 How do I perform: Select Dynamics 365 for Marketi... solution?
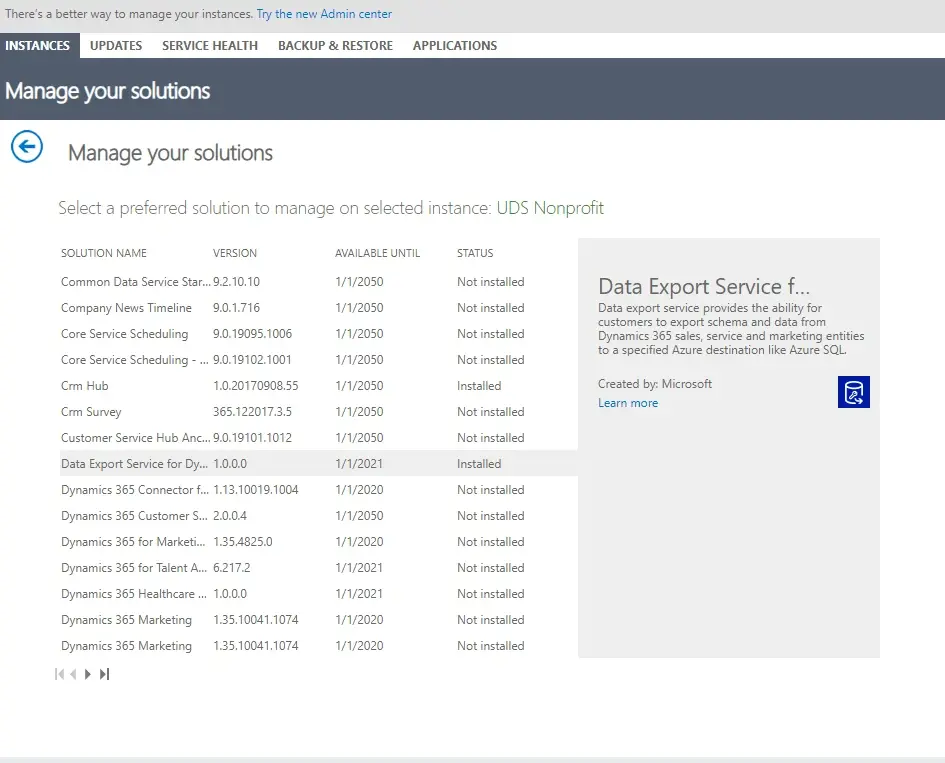319,541
